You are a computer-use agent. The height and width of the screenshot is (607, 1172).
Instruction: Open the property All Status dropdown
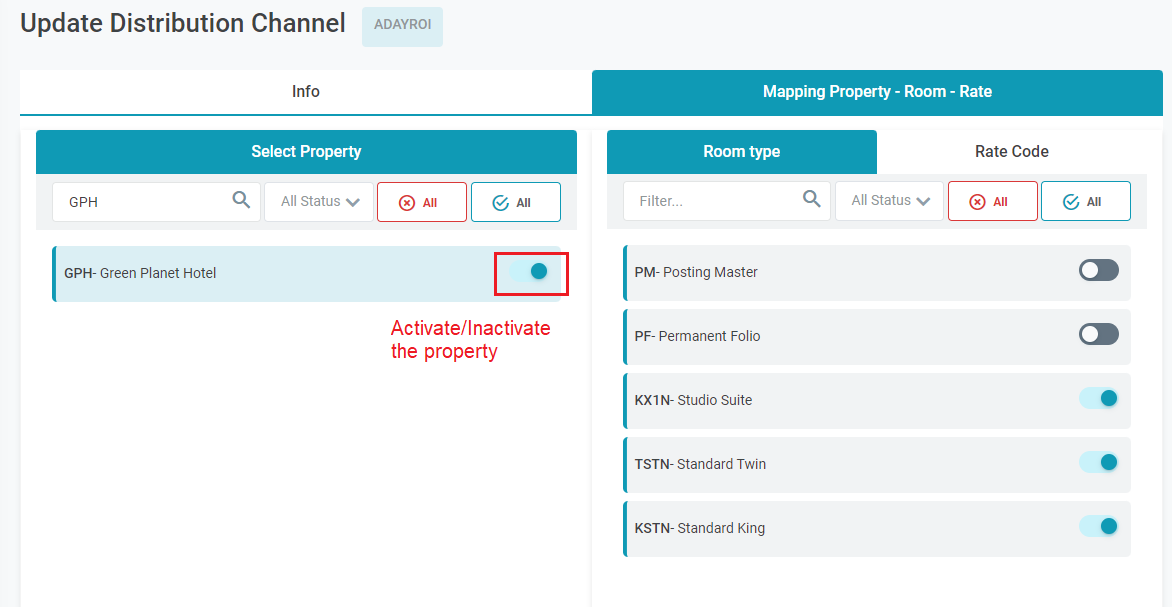tap(319, 201)
